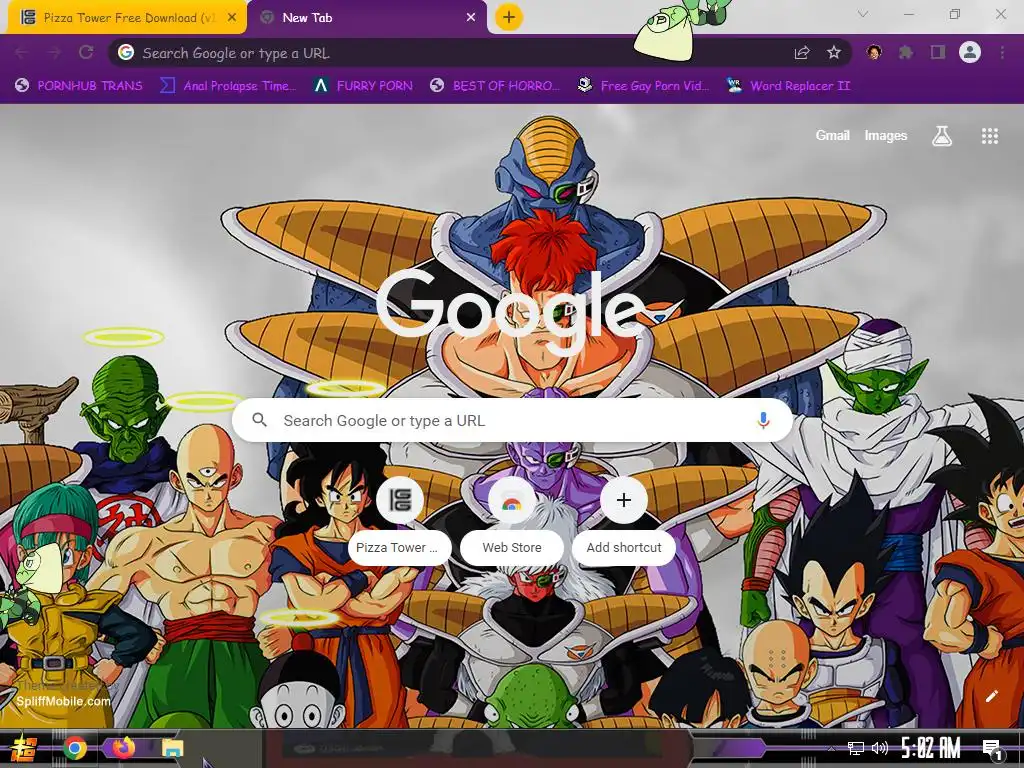Image resolution: width=1024 pixels, height=768 pixels.
Task: Open the Chrome profile account icon
Action: pos(970,52)
